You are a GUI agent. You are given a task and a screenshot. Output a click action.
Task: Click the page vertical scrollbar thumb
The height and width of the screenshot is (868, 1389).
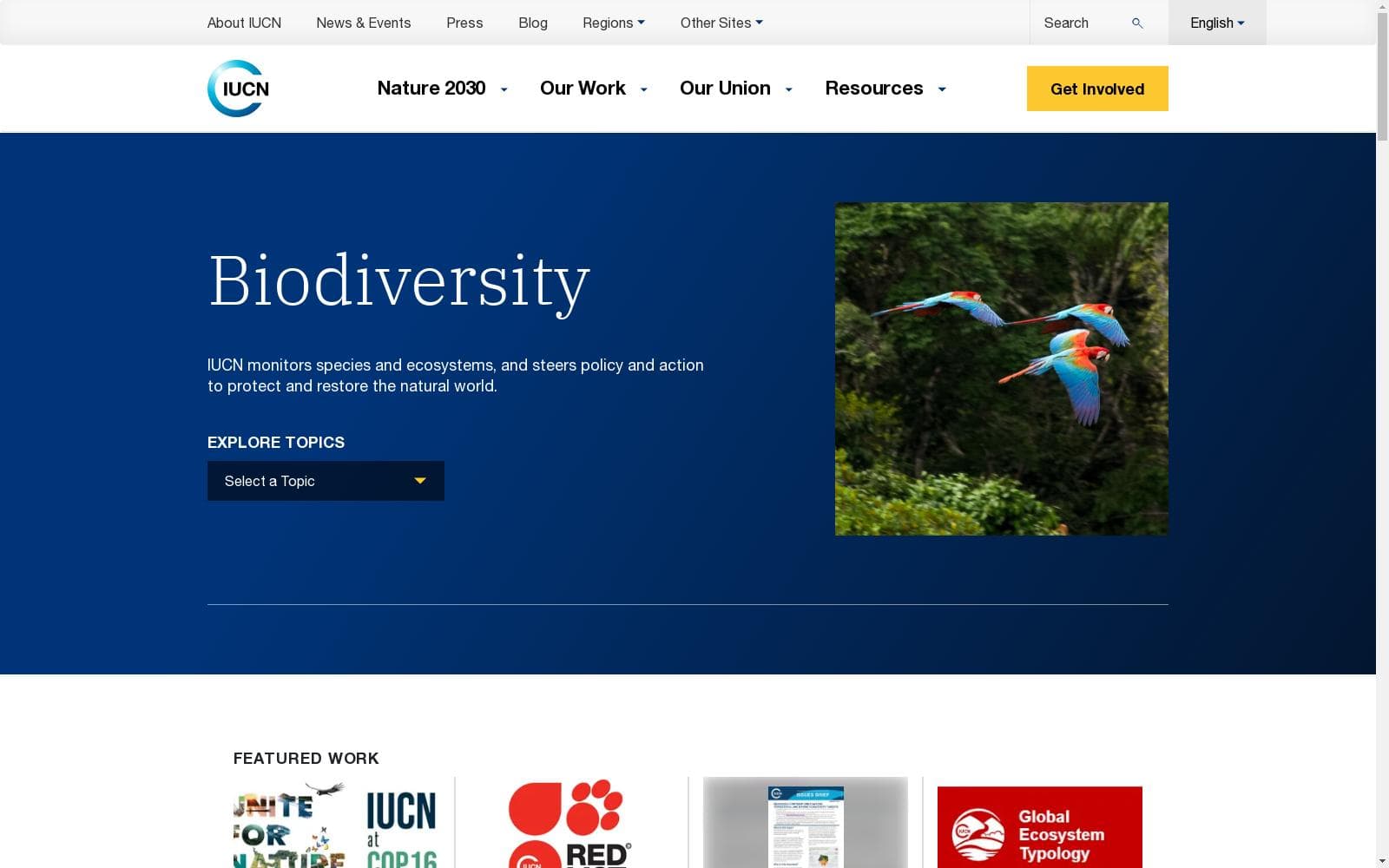click(x=1382, y=76)
